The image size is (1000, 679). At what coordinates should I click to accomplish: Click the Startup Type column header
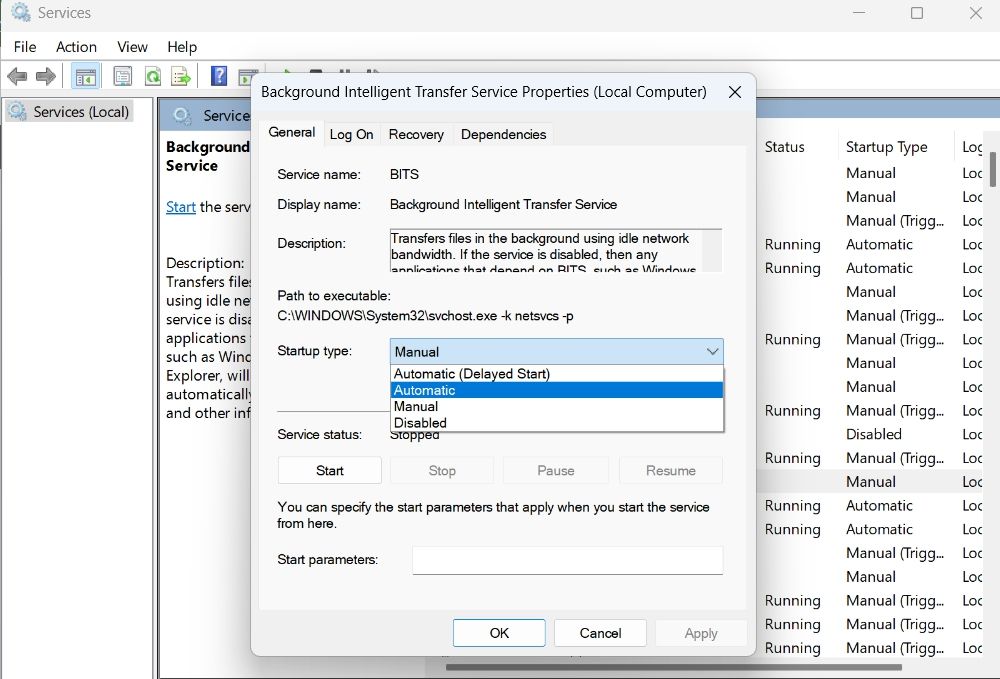pyautogui.click(x=886, y=147)
